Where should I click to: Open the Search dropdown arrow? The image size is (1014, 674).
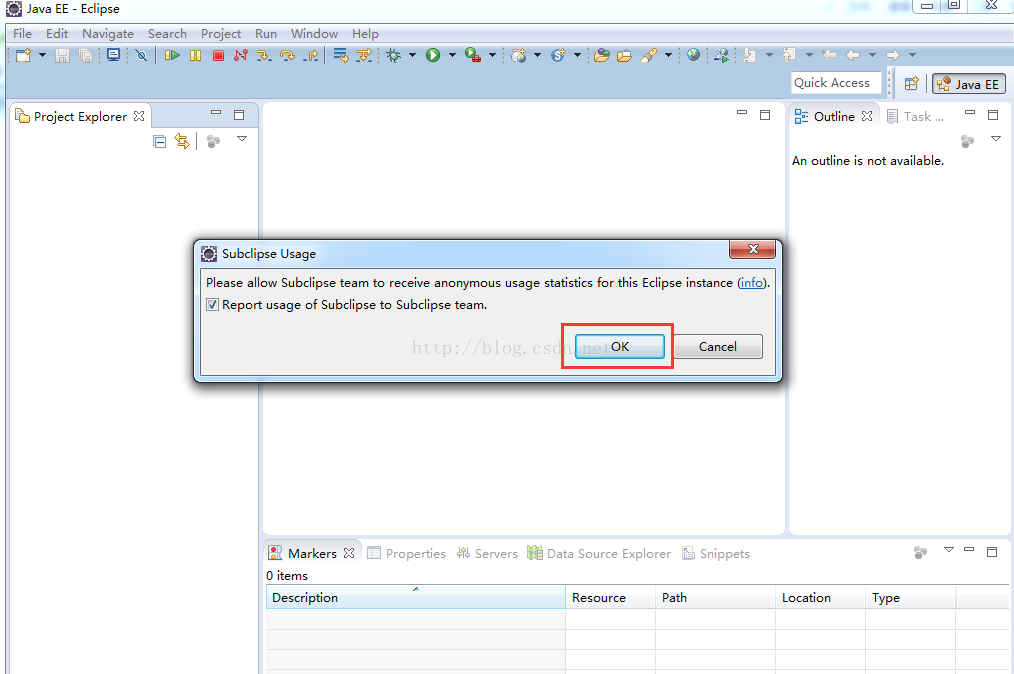coord(668,56)
